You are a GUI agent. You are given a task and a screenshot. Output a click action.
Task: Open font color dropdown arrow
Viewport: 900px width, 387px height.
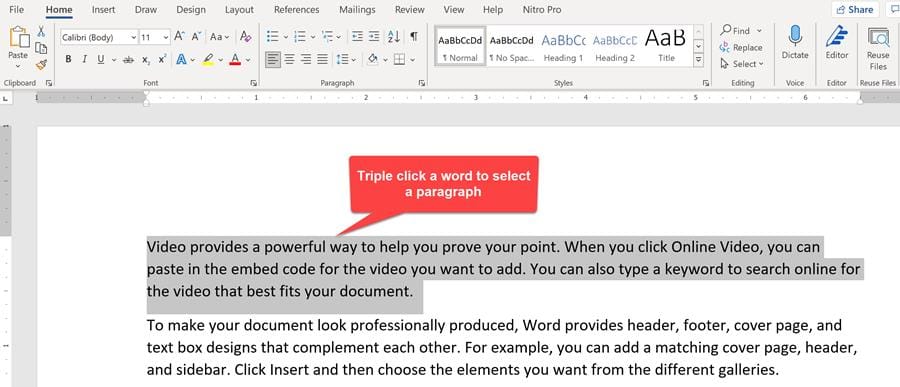coord(248,60)
